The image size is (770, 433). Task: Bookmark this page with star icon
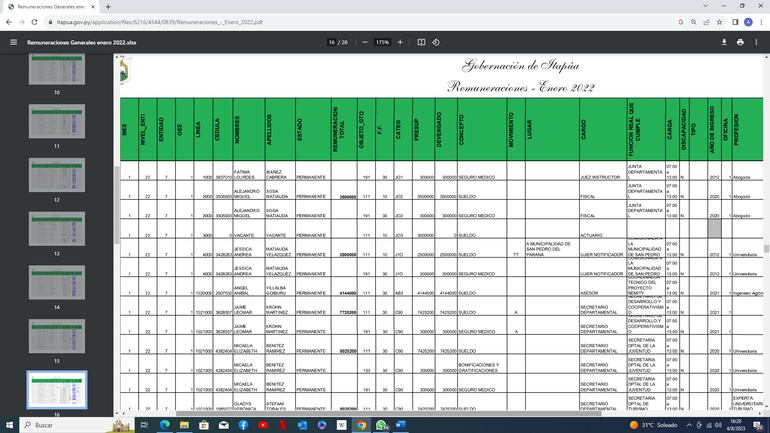click(719, 22)
